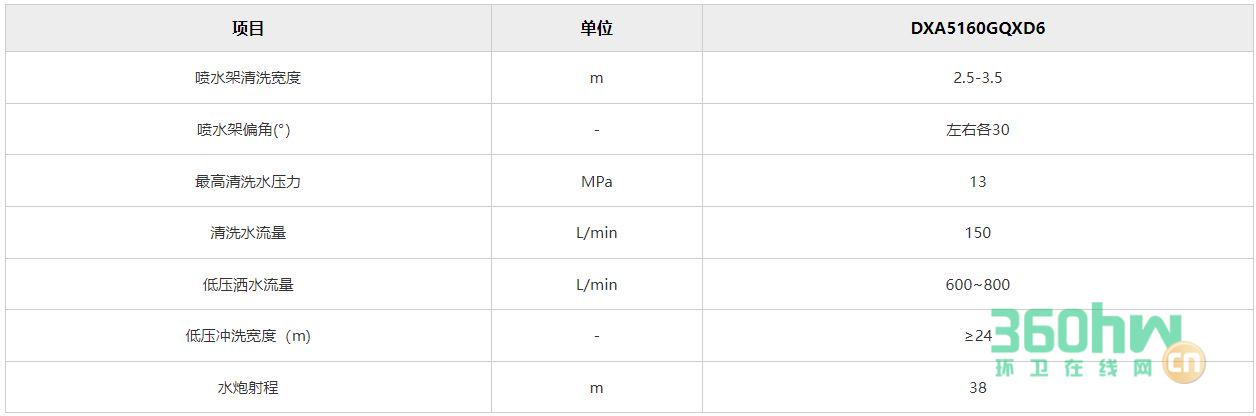Select the 水炮射程 row label

coord(248,388)
